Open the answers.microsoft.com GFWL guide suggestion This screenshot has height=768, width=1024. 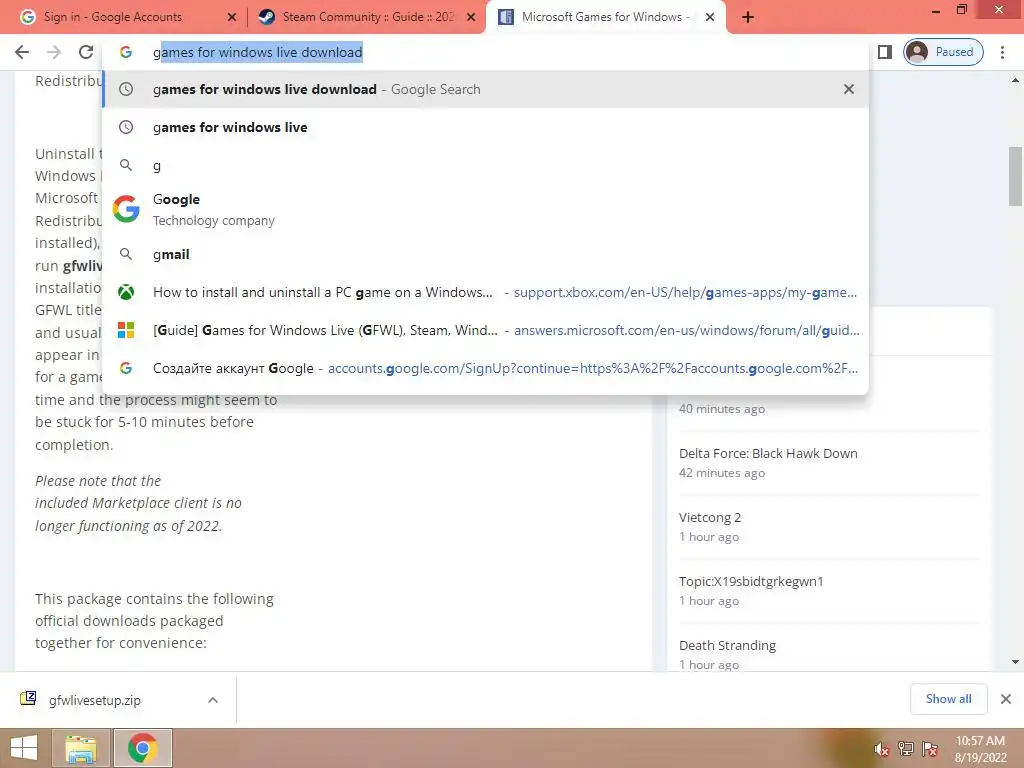[485, 330]
